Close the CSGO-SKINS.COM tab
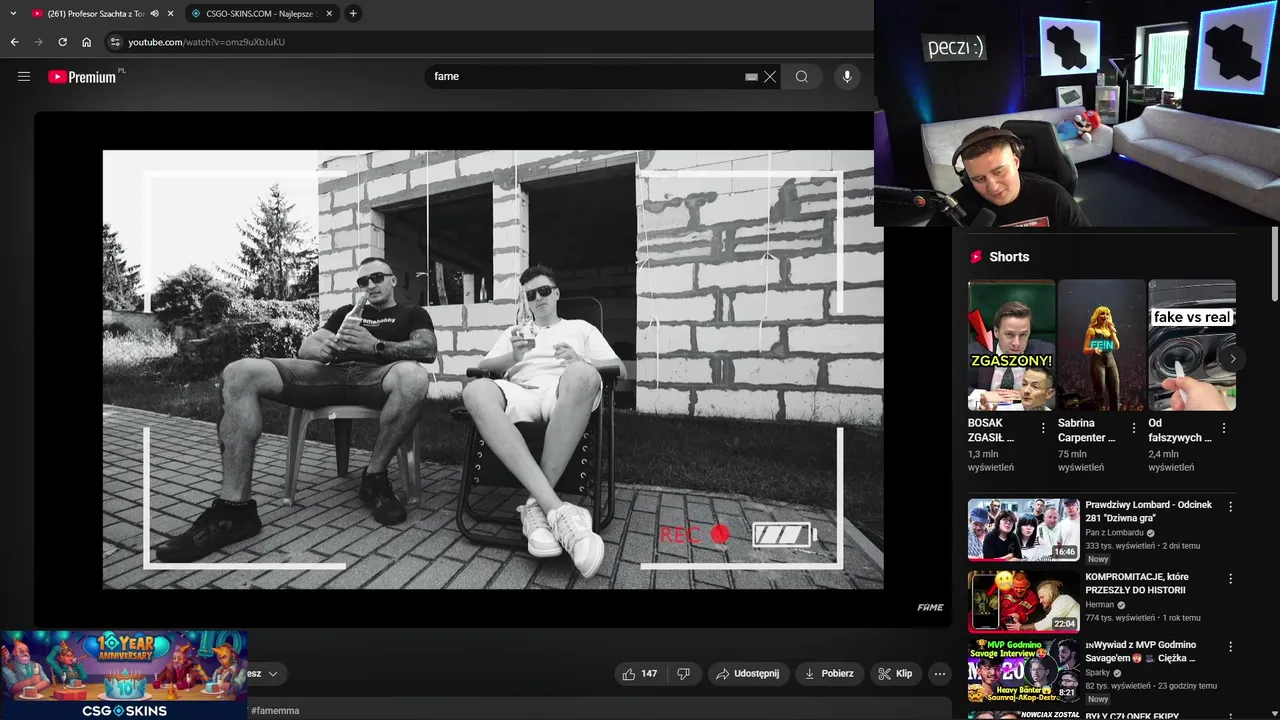This screenshot has height=720, width=1280. (x=331, y=13)
